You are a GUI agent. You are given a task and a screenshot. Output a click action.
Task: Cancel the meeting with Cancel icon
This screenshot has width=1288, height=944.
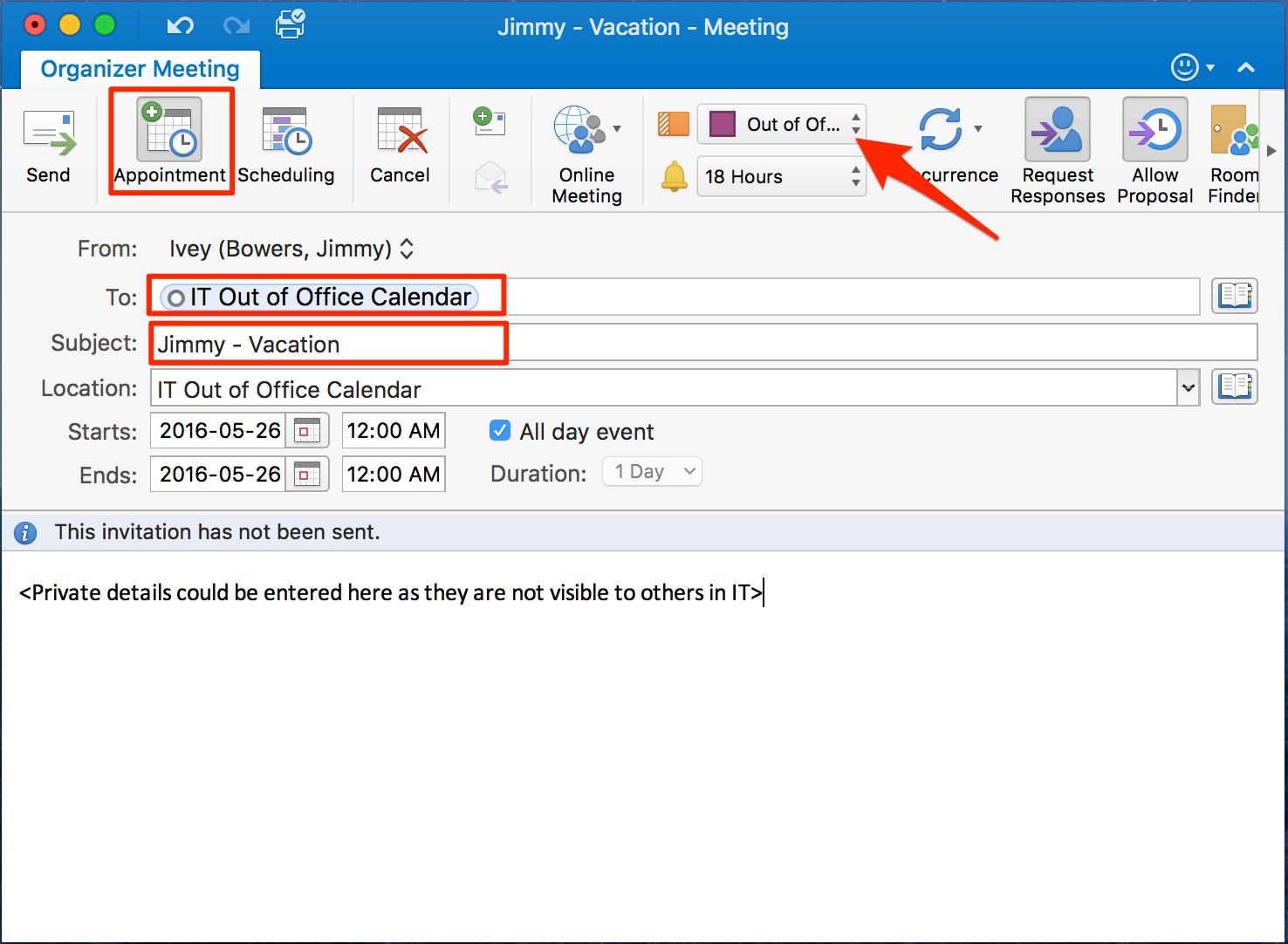tap(400, 146)
